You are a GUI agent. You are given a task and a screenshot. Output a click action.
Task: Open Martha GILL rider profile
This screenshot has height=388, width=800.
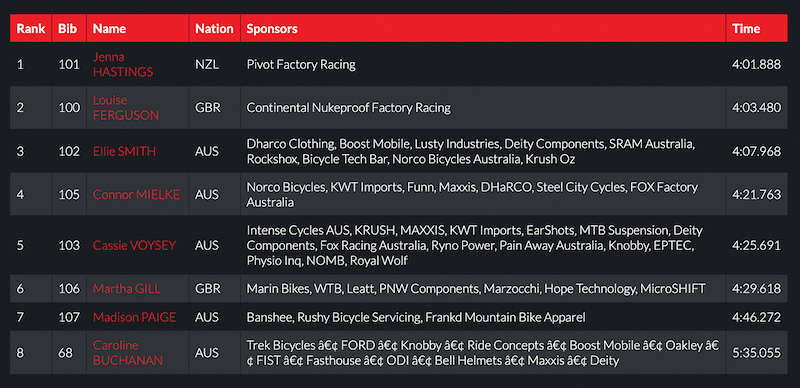pos(127,289)
